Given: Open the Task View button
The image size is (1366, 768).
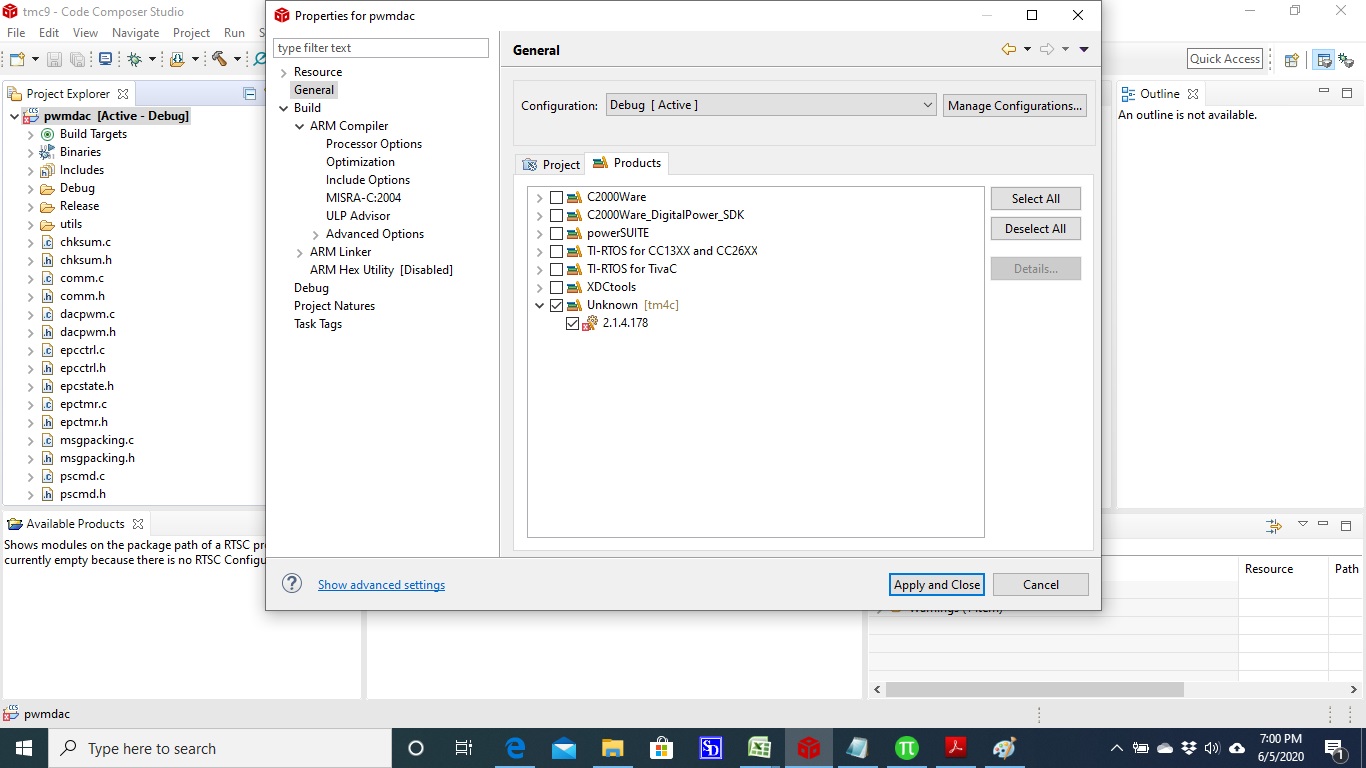Looking at the screenshot, I should [464, 748].
